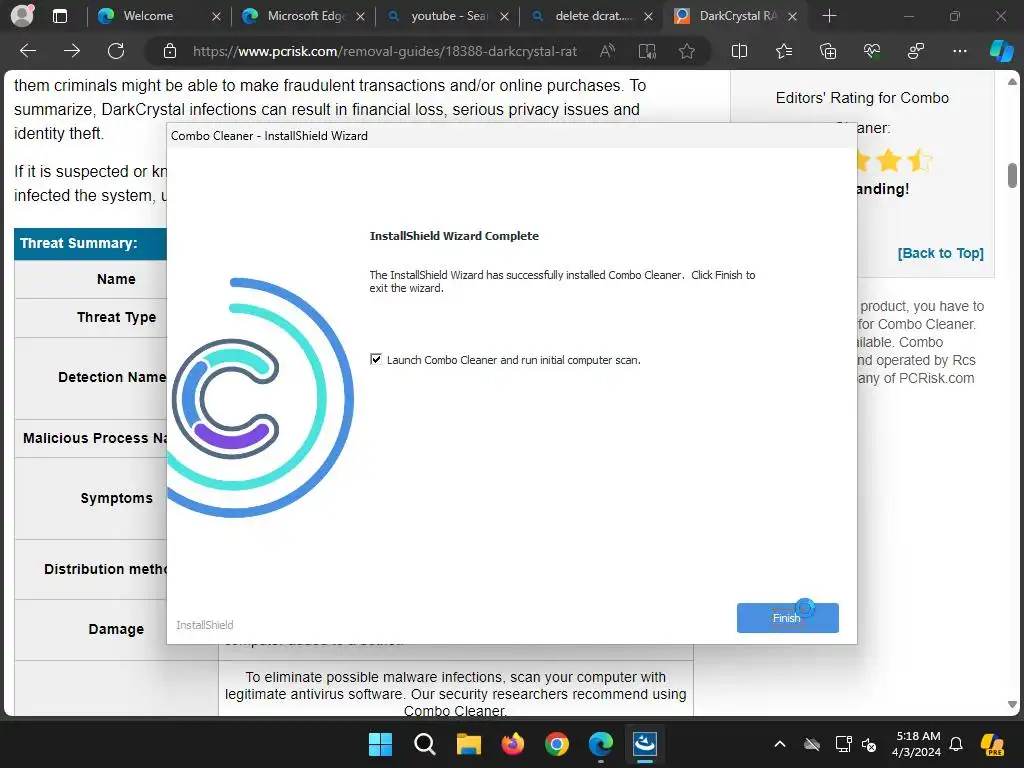This screenshot has height=768, width=1024.
Task: Refresh the current page
Action: (116, 51)
